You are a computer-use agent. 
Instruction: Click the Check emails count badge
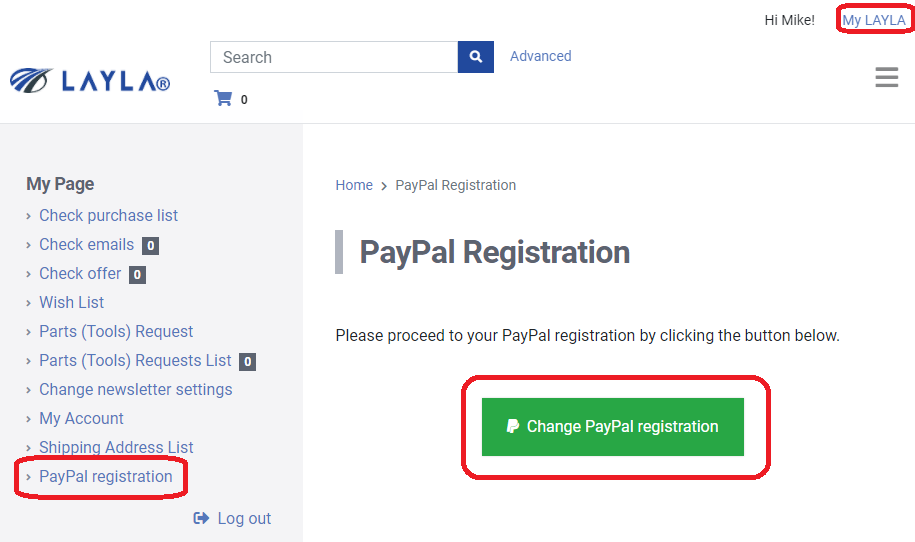pos(151,246)
